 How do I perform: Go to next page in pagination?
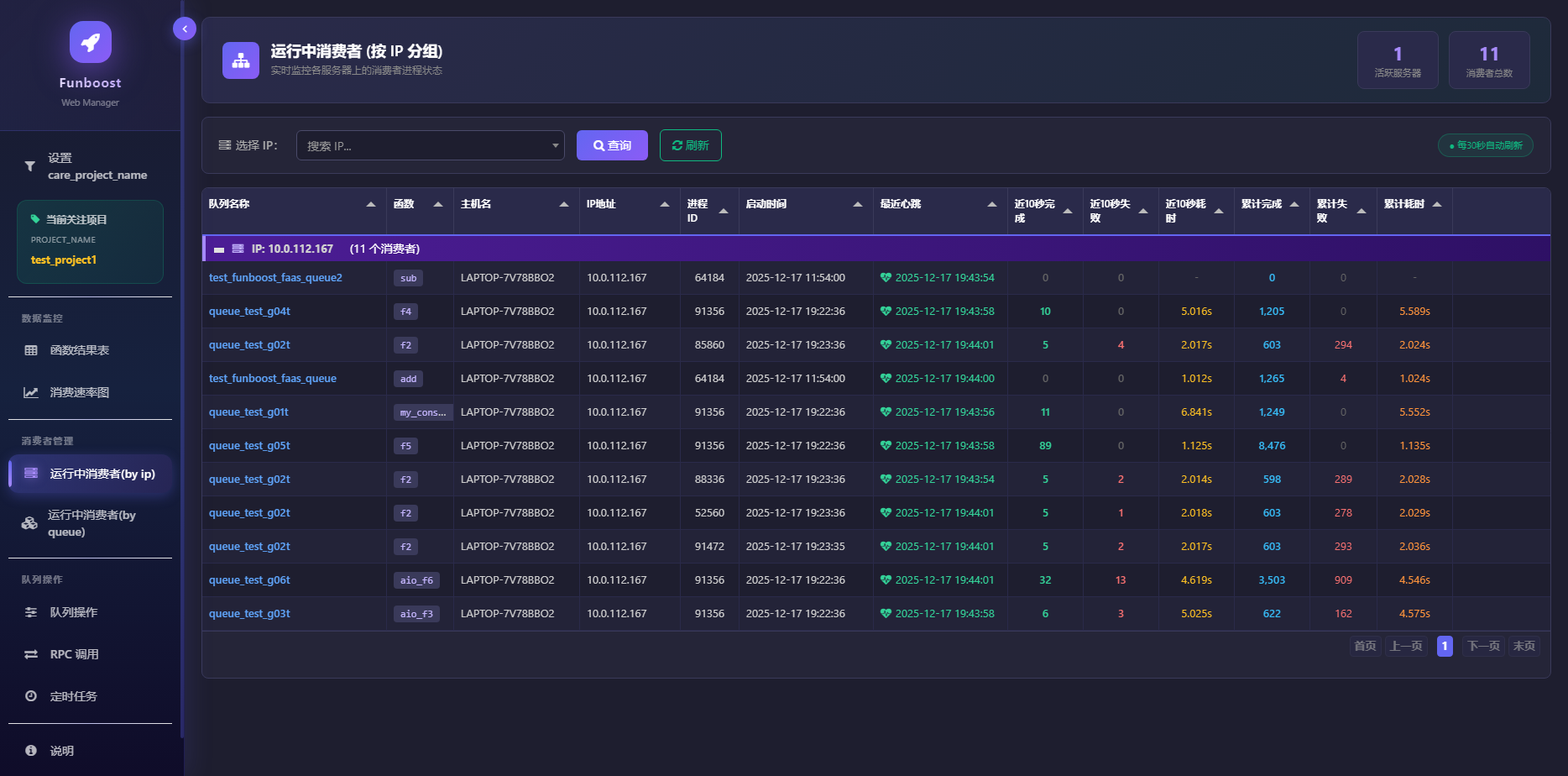pyautogui.click(x=1483, y=646)
